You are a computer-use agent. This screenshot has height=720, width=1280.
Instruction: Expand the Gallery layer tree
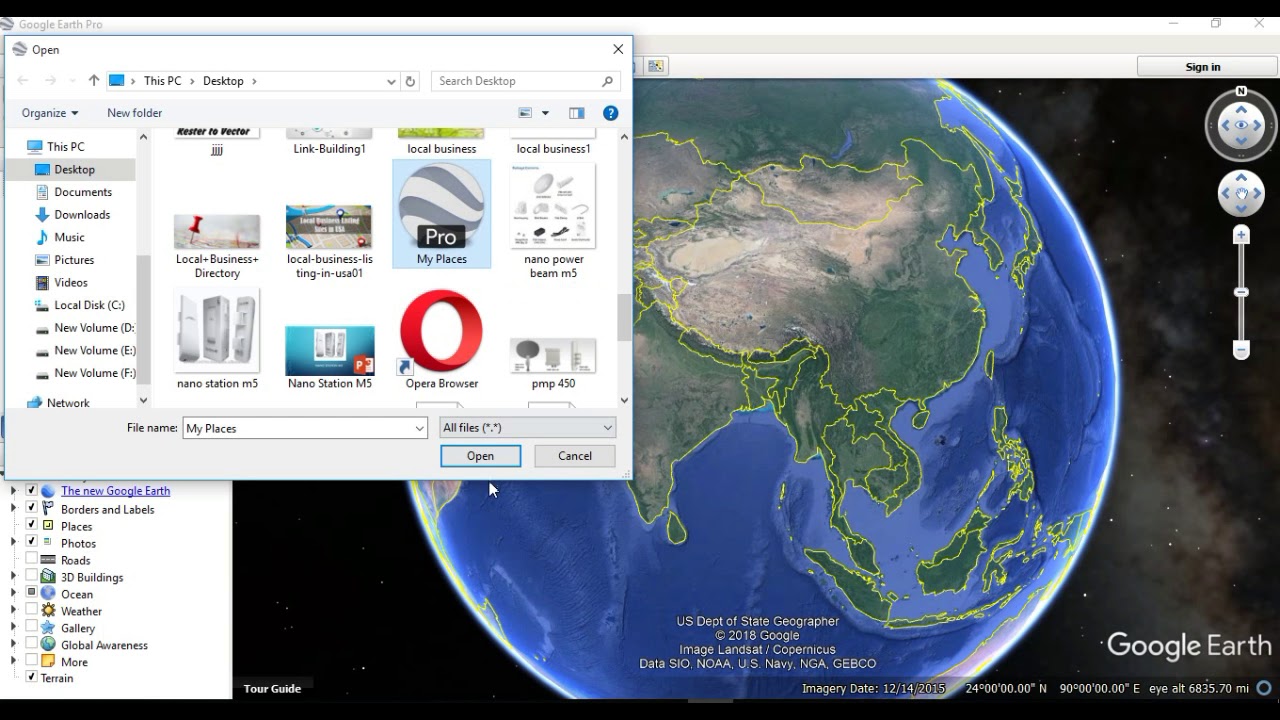[14, 627]
